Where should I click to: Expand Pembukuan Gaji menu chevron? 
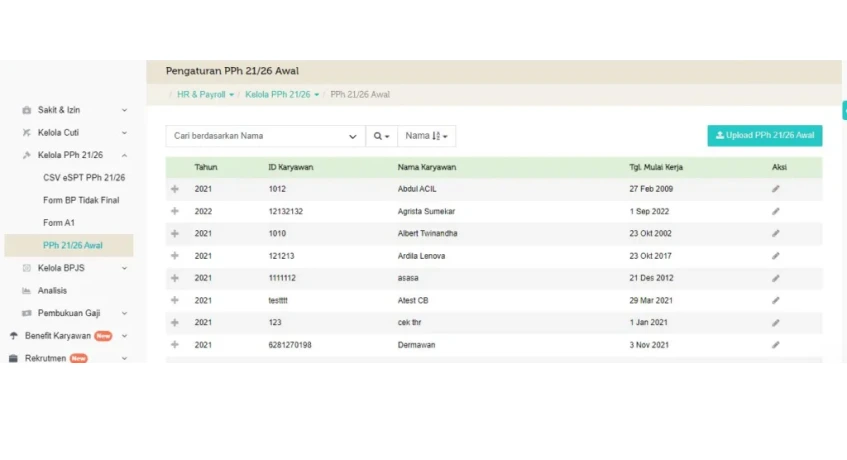124,313
